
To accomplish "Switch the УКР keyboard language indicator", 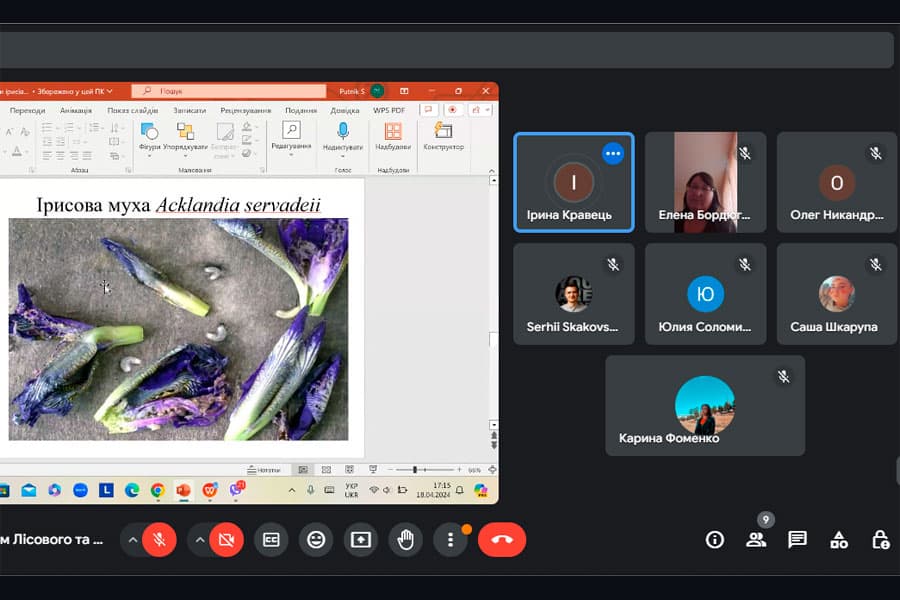I will click(x=351, y=490).
